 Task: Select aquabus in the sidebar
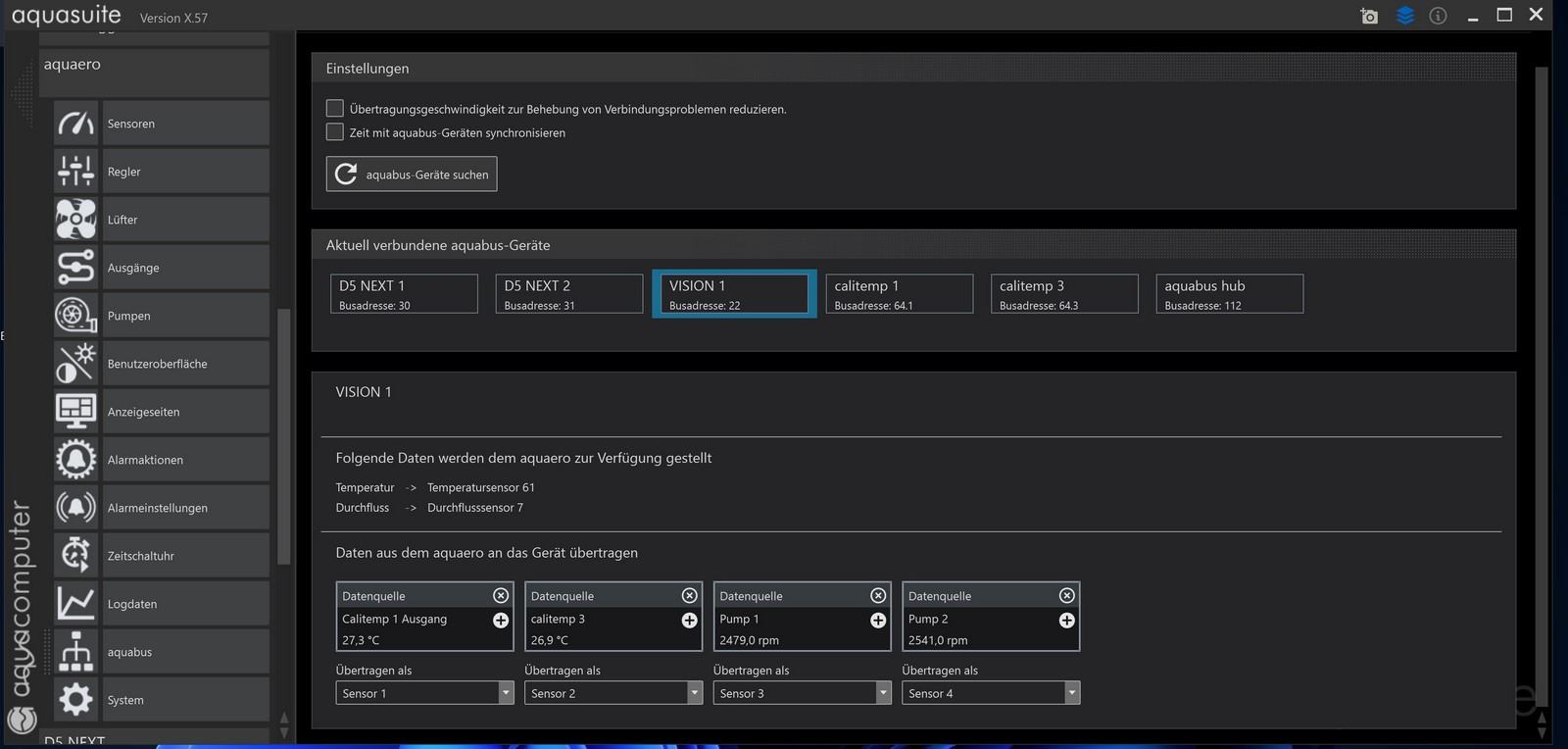[x=185, y=652]
